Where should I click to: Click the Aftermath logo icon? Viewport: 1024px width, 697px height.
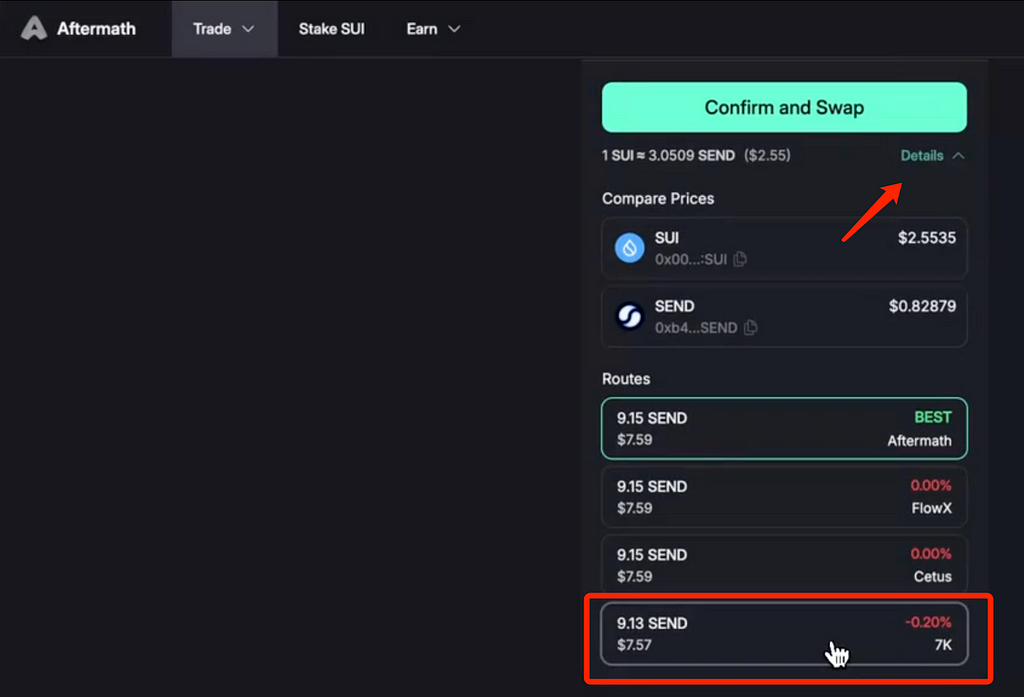[34, 29]
